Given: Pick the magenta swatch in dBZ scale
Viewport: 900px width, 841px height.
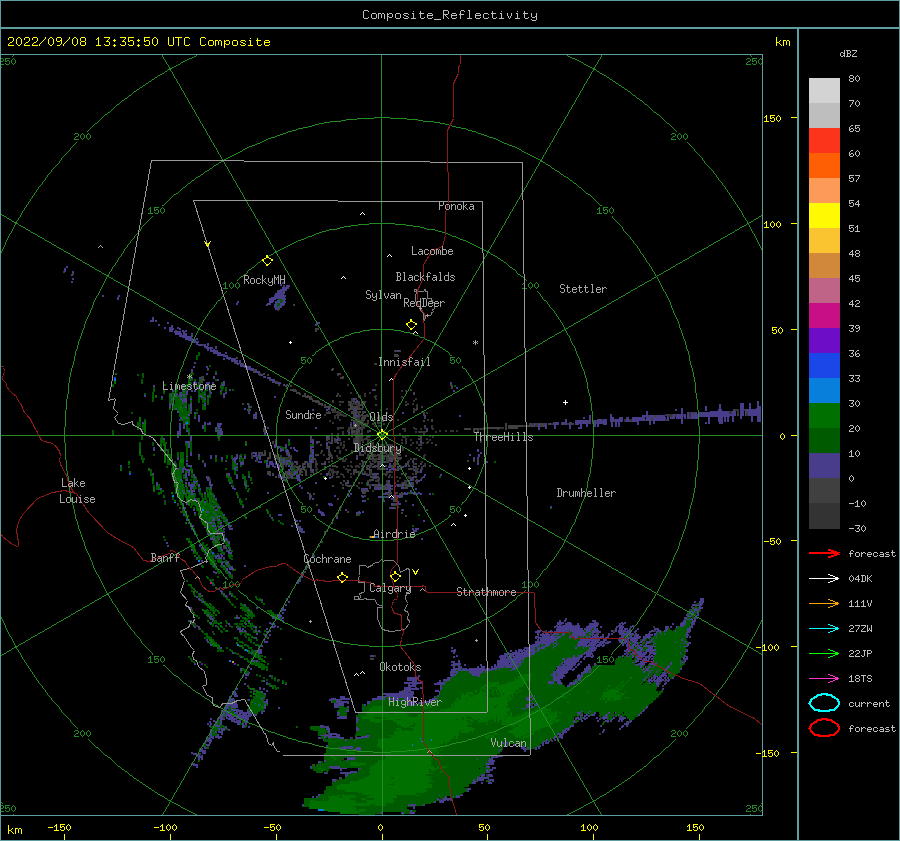Looking at the screenshot, I should 824,315.
